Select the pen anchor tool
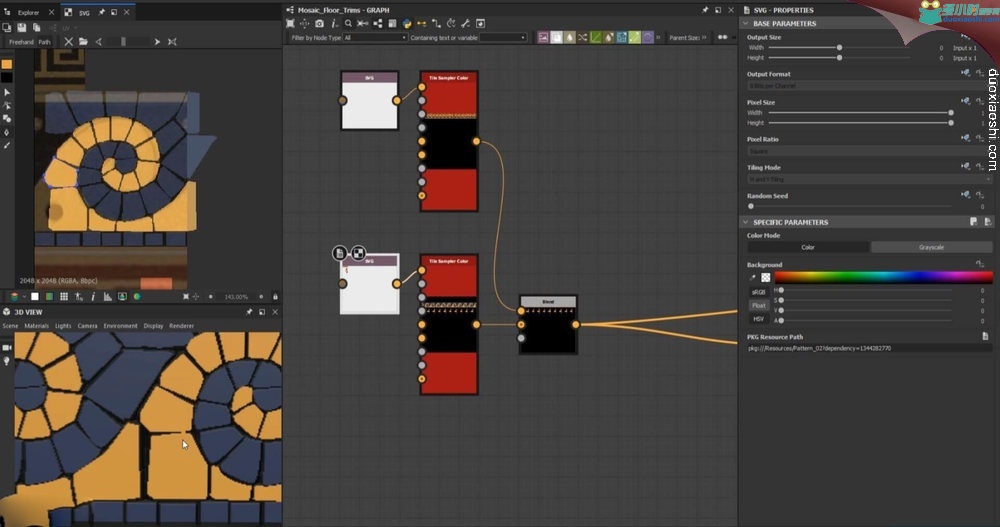 click(x=7, y=132)
